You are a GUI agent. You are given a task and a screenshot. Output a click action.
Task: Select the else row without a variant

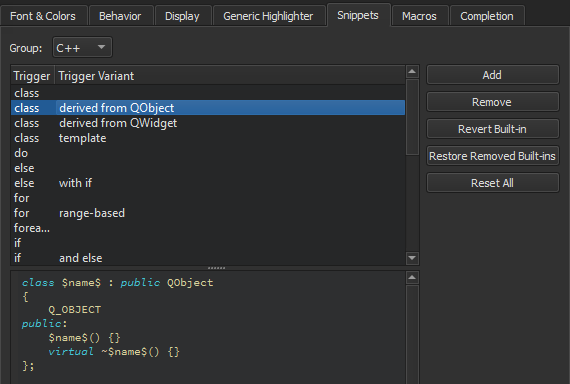(208, 168)
